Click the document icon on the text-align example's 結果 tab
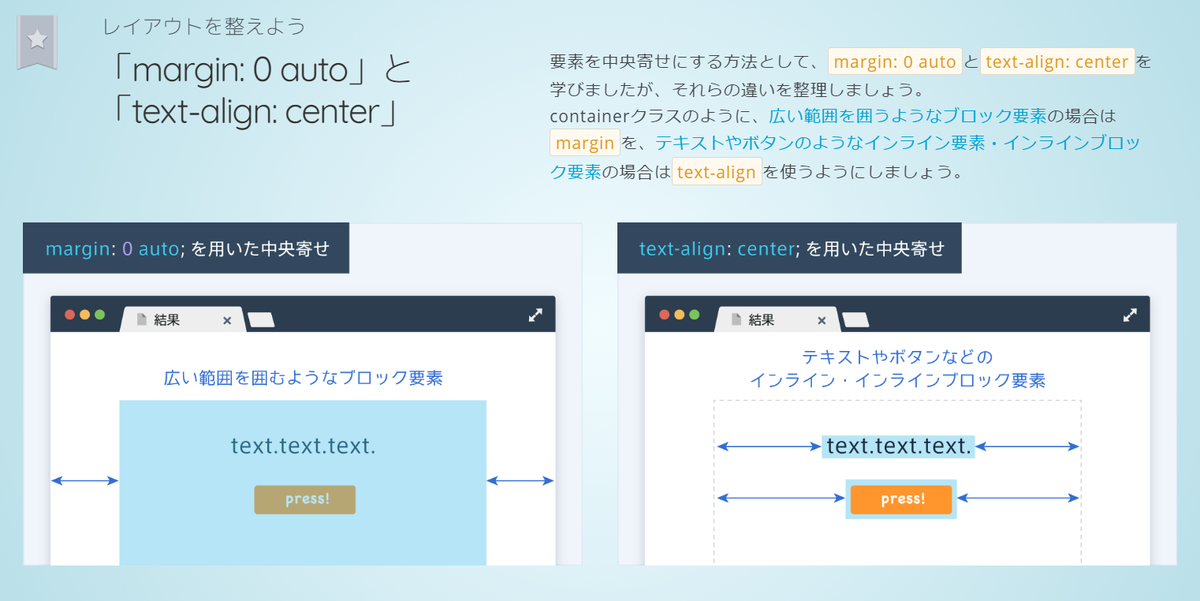The image size is (1200, 601). point(737,320)
